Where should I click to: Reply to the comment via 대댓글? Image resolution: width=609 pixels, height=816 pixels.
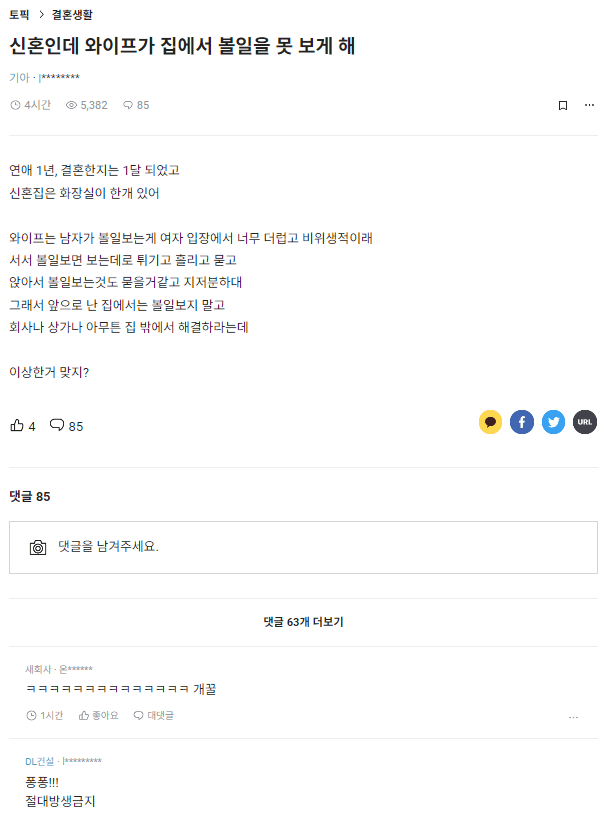[x=154, y=716]
